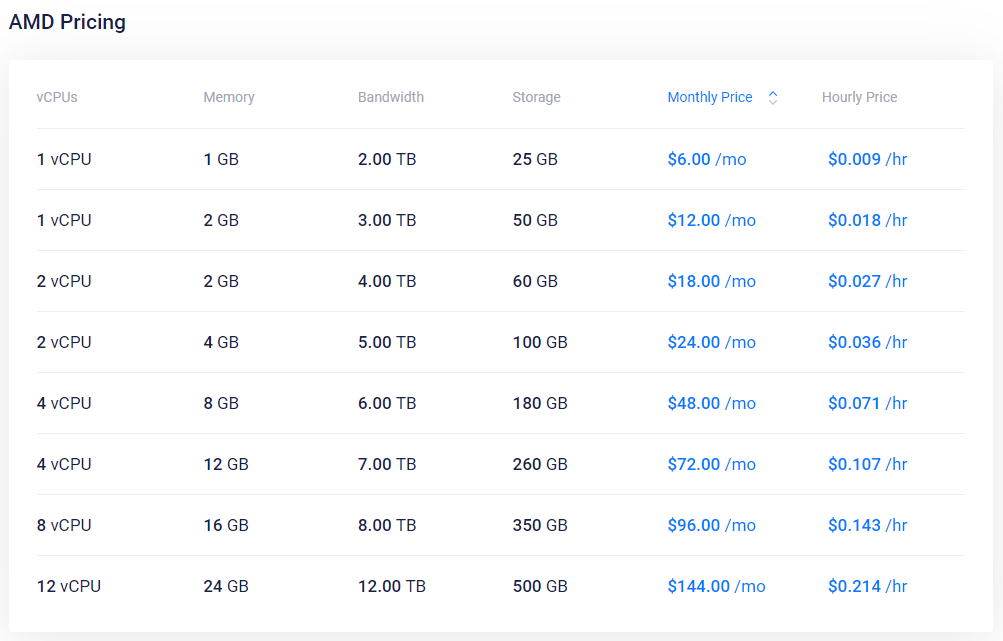1003x641 pixels.
Task: Click the 100 GB storage cell
Action: pos(540,342)
